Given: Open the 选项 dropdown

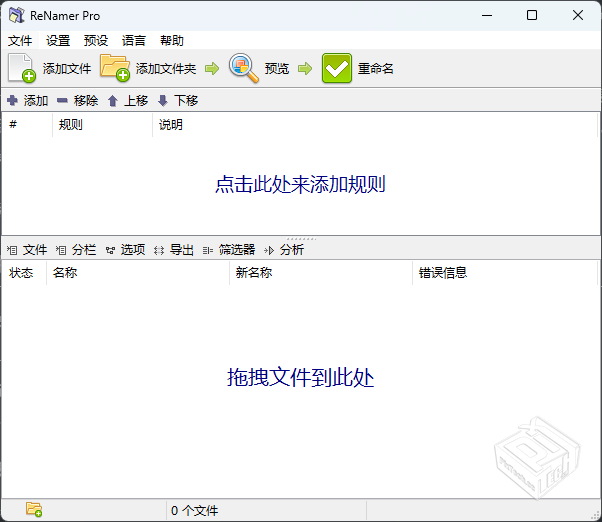Looking at the screenshot, I should point(133,250).
